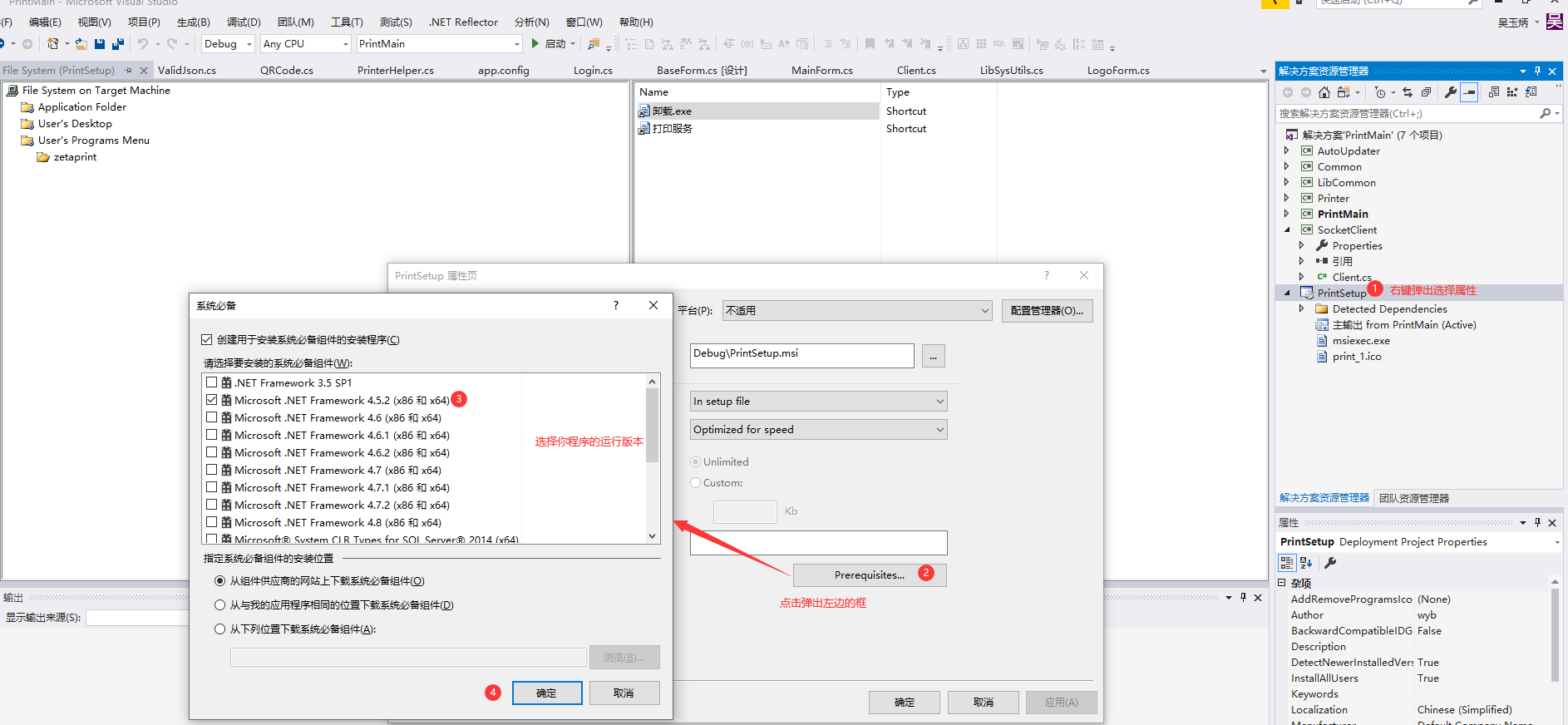Image resolution: width=1568 pixels, height=725 pixels.
Task: Select download from the following location option
Action: pos(219,629)
